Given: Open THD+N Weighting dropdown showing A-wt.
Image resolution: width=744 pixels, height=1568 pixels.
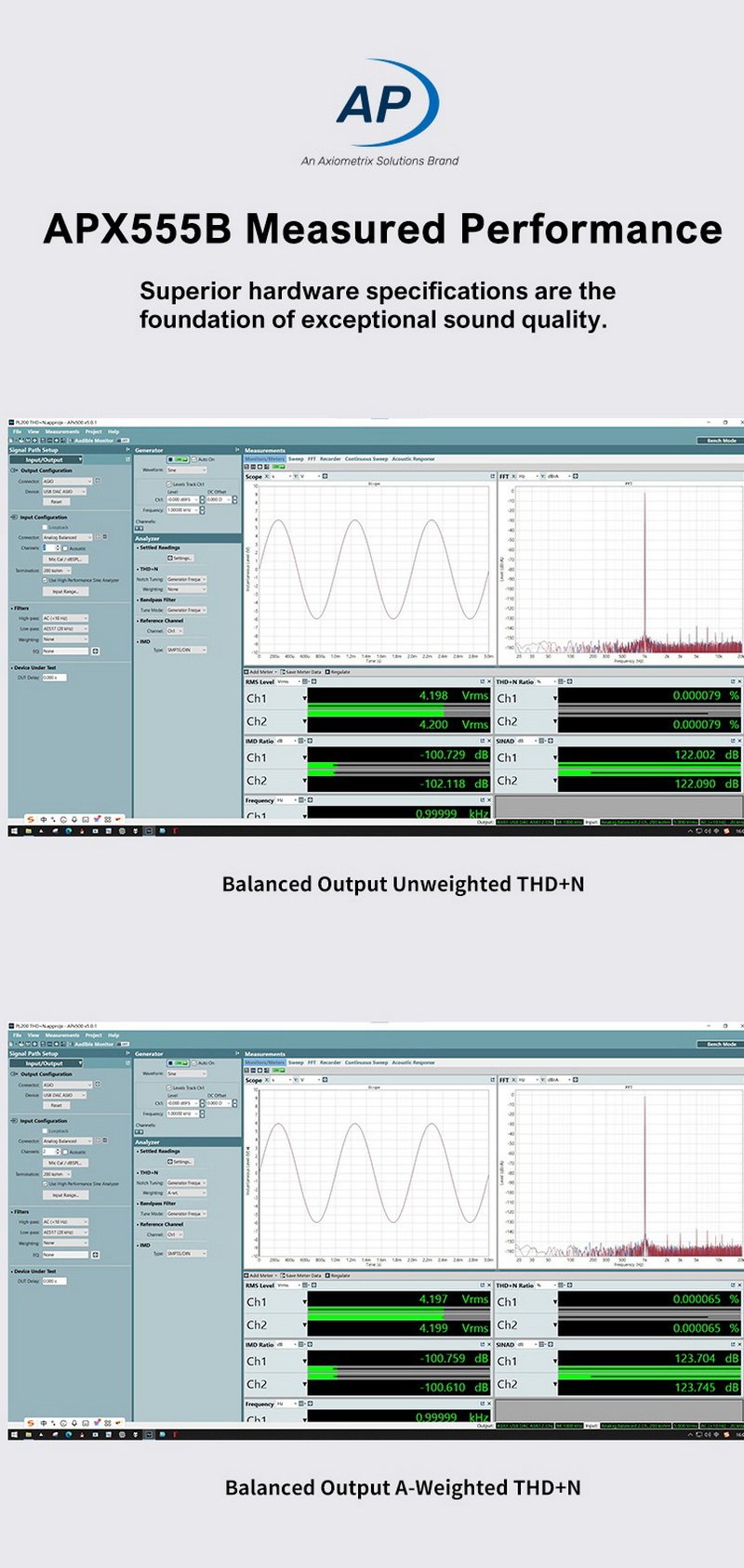Looking at the screenshot, I should pos(186,1192).
